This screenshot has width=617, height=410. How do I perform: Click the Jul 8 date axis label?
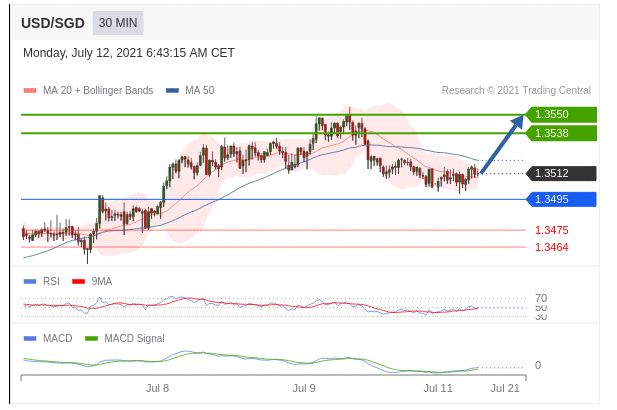click(x=157, y=388)
